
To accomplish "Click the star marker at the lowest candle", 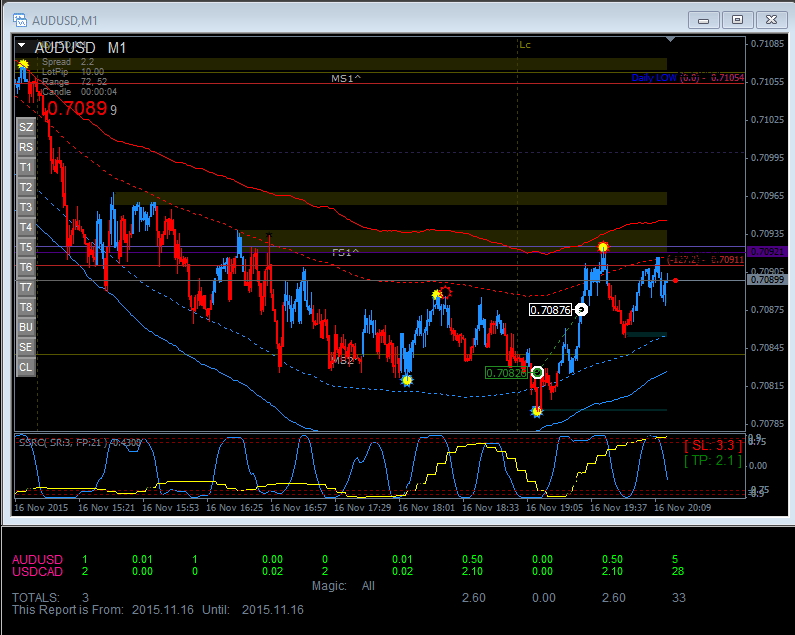I will click(537, 411).
